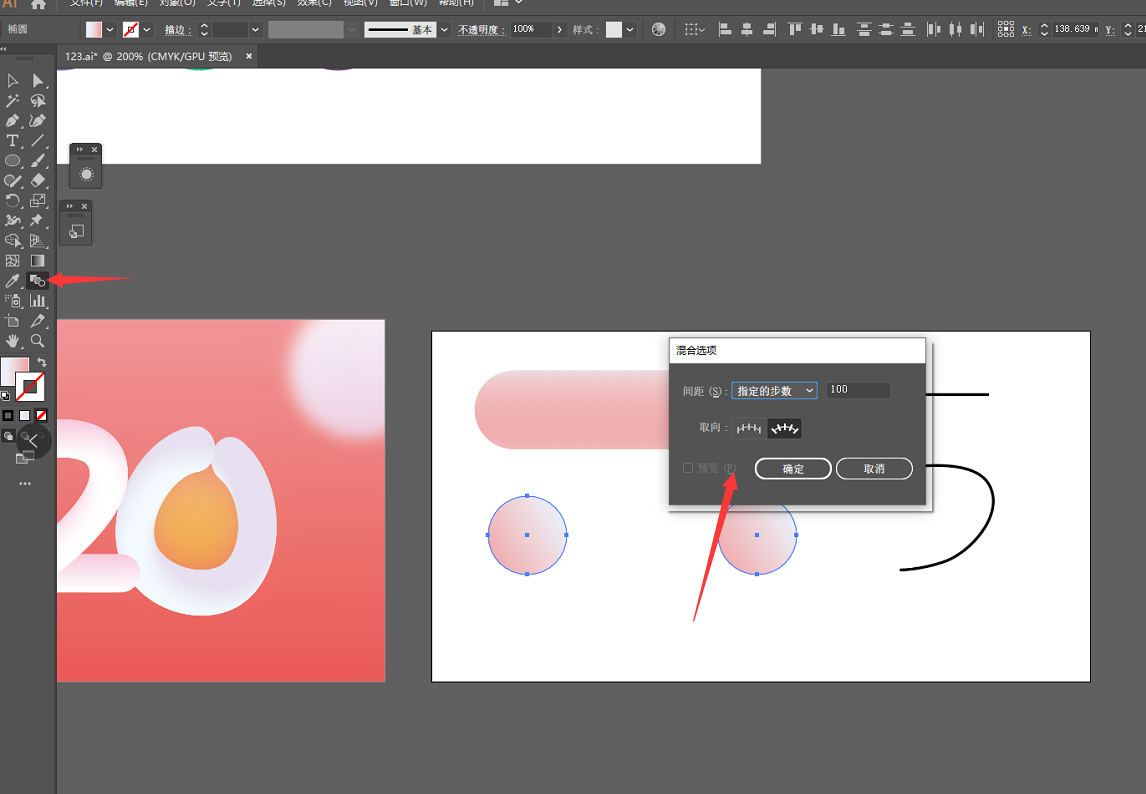1146x794 pixels.
Task: Expand the 样式 style dropdown
Action: coord(629,29)
